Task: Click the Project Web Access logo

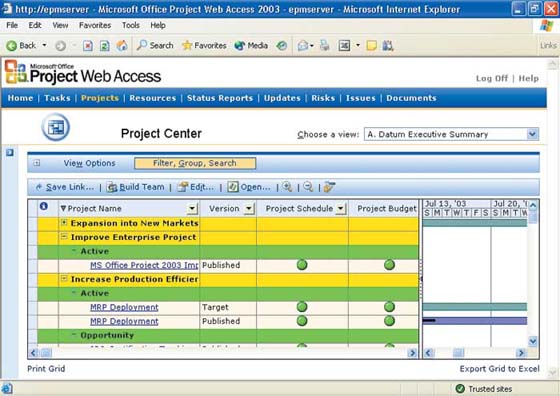Action: click(83, 72)
